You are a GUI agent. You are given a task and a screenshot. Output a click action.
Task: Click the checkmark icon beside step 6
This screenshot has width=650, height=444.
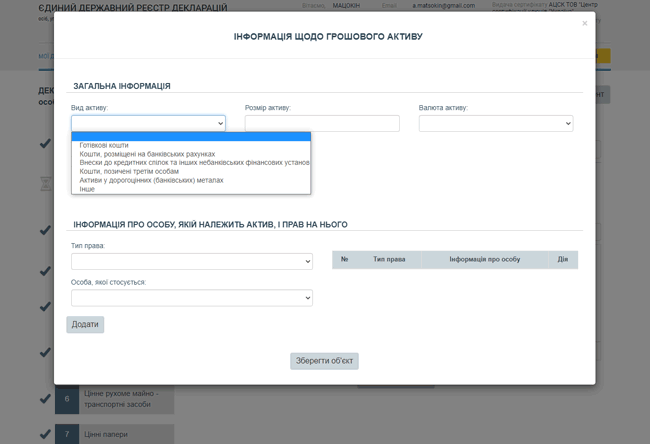45,399
